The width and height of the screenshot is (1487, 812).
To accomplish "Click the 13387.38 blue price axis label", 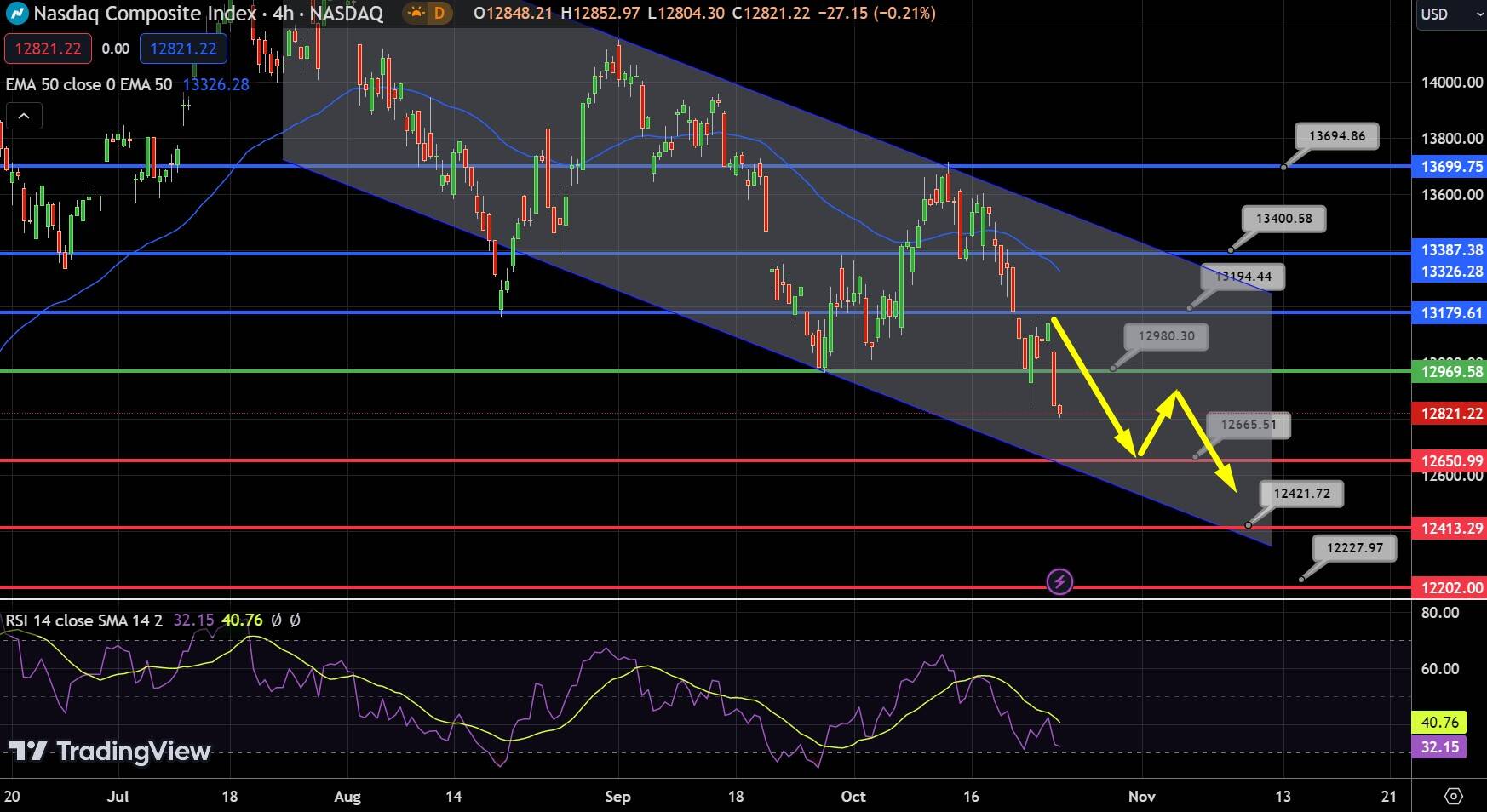I will click(x=1450, y=250).
